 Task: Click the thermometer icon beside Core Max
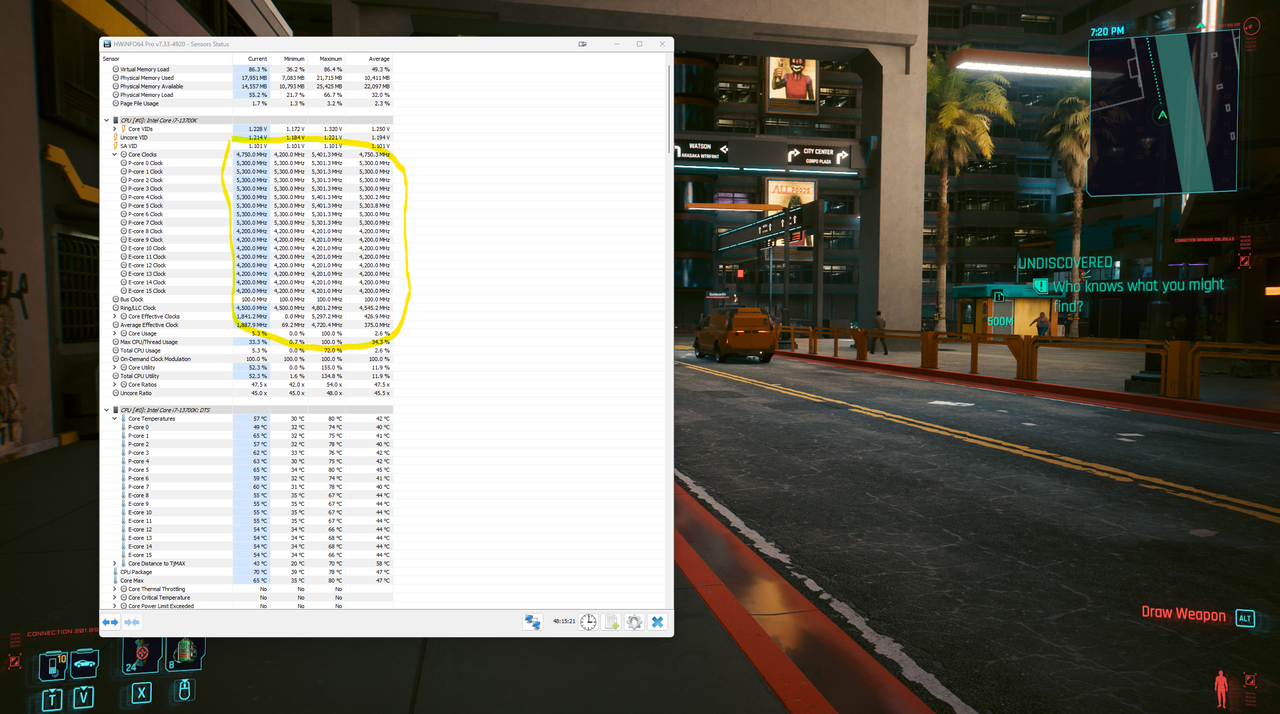tap(116, 580)
